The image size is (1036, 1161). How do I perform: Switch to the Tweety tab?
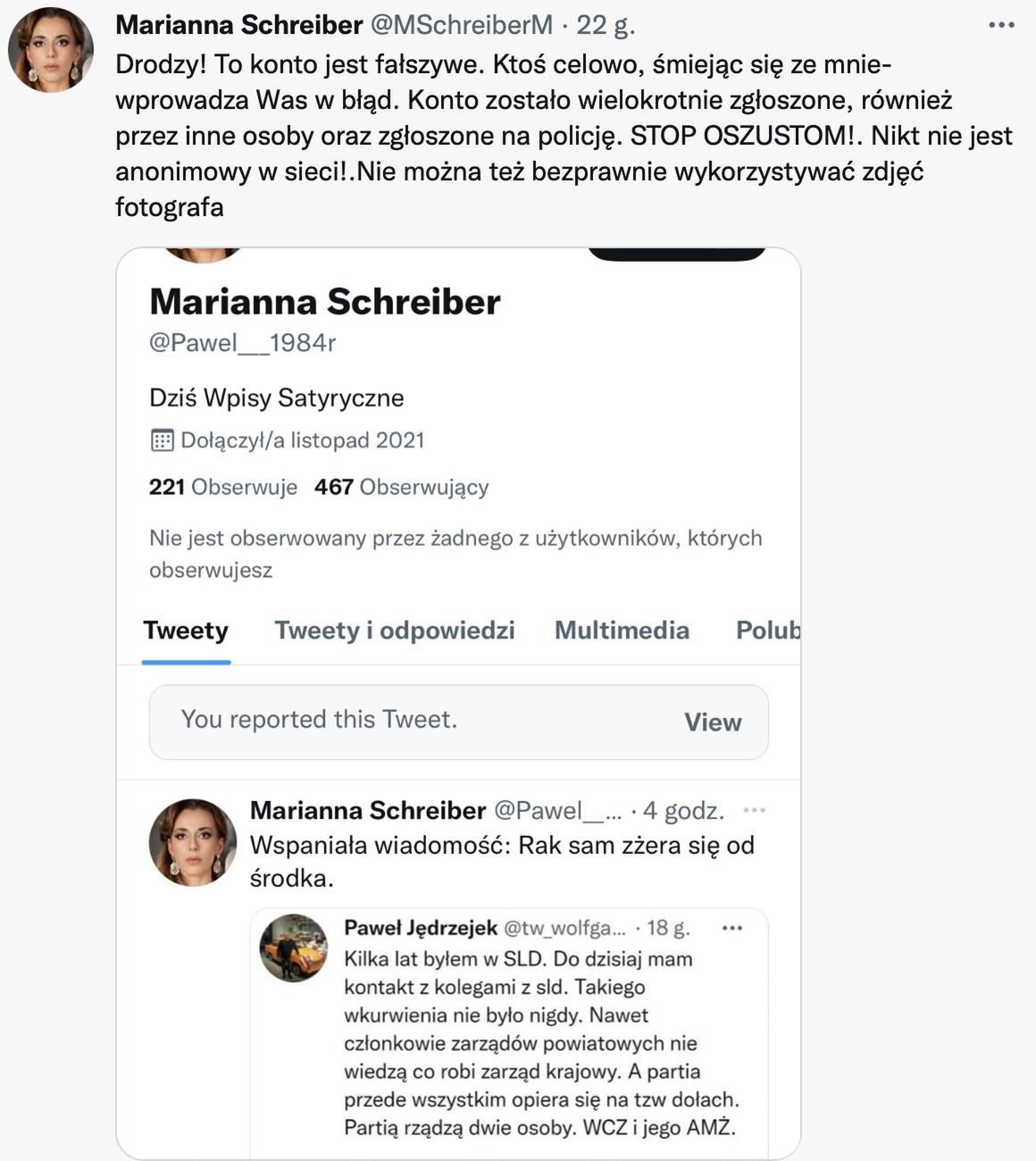[x=186, y=631]
